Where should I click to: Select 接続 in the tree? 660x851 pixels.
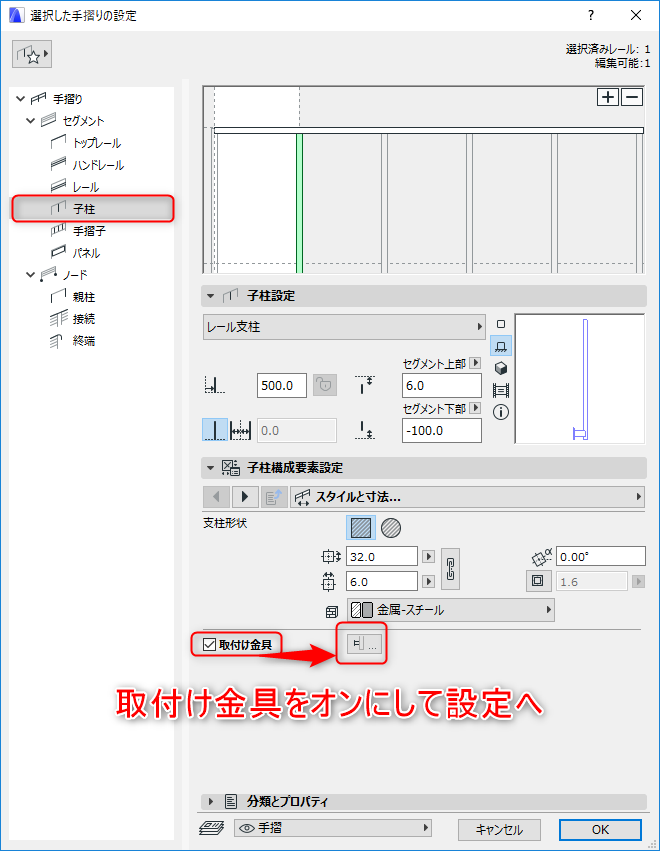84,319
